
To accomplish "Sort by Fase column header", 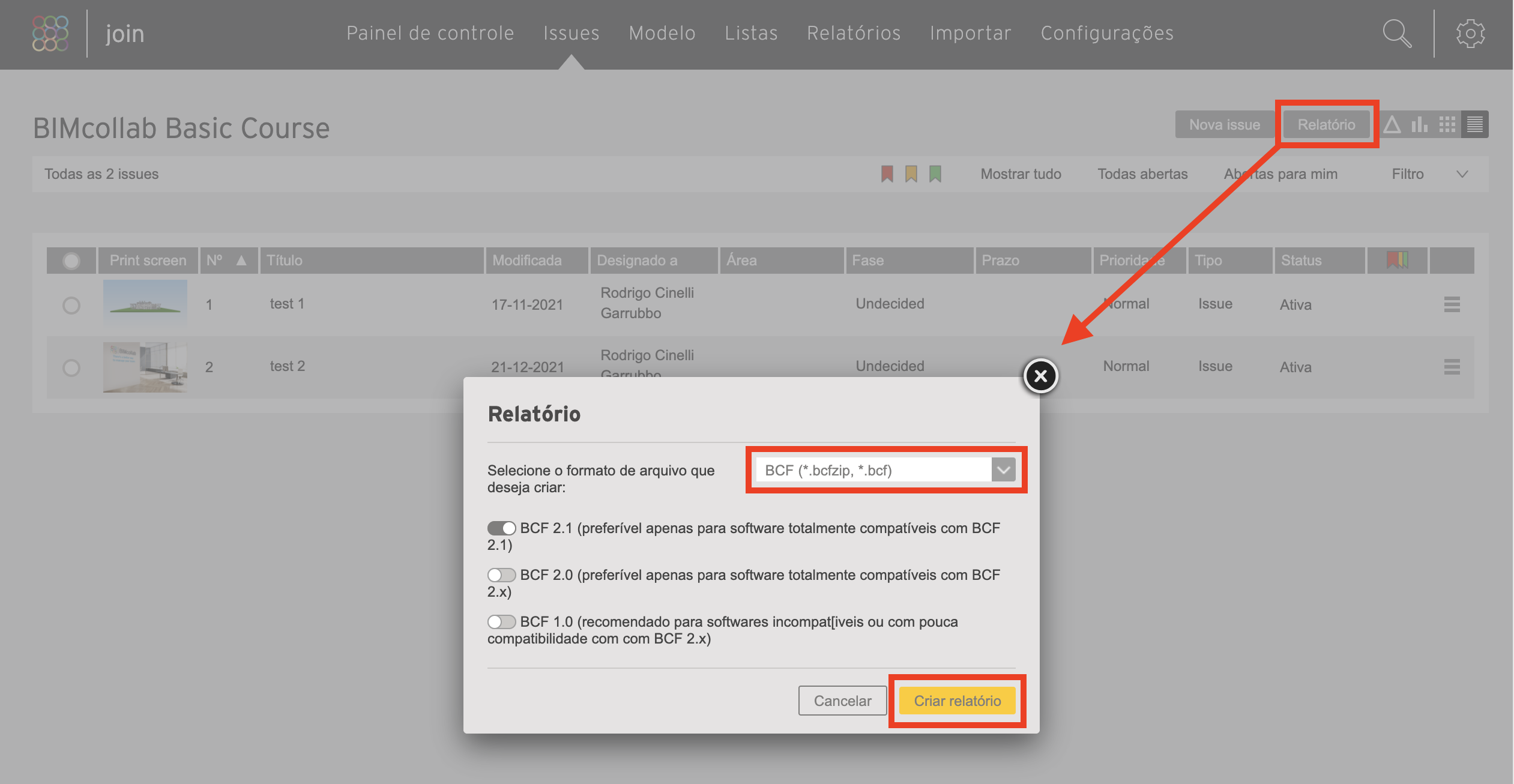I will tap(909, 260).
